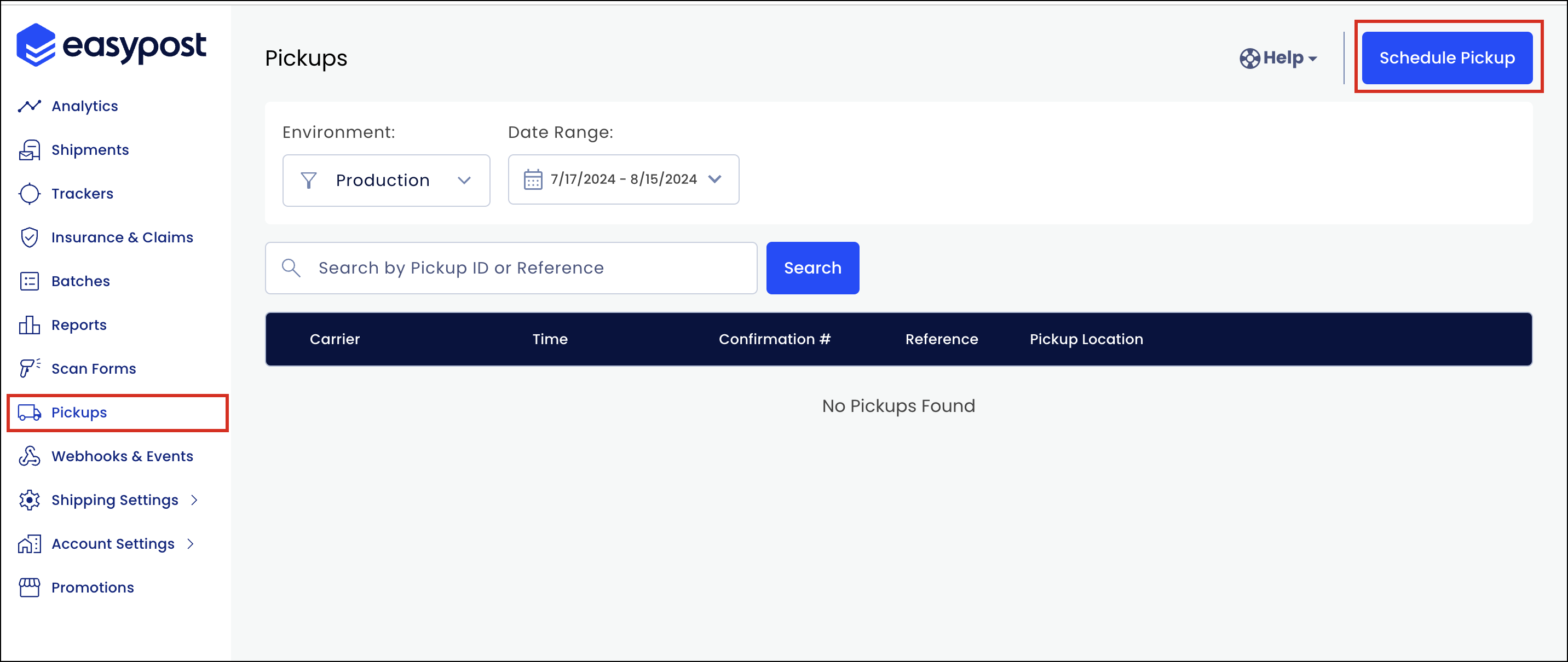Click the Scan Forms scanner icon
This screenshot has height=662, width=1568.
[x=29, y=368]
